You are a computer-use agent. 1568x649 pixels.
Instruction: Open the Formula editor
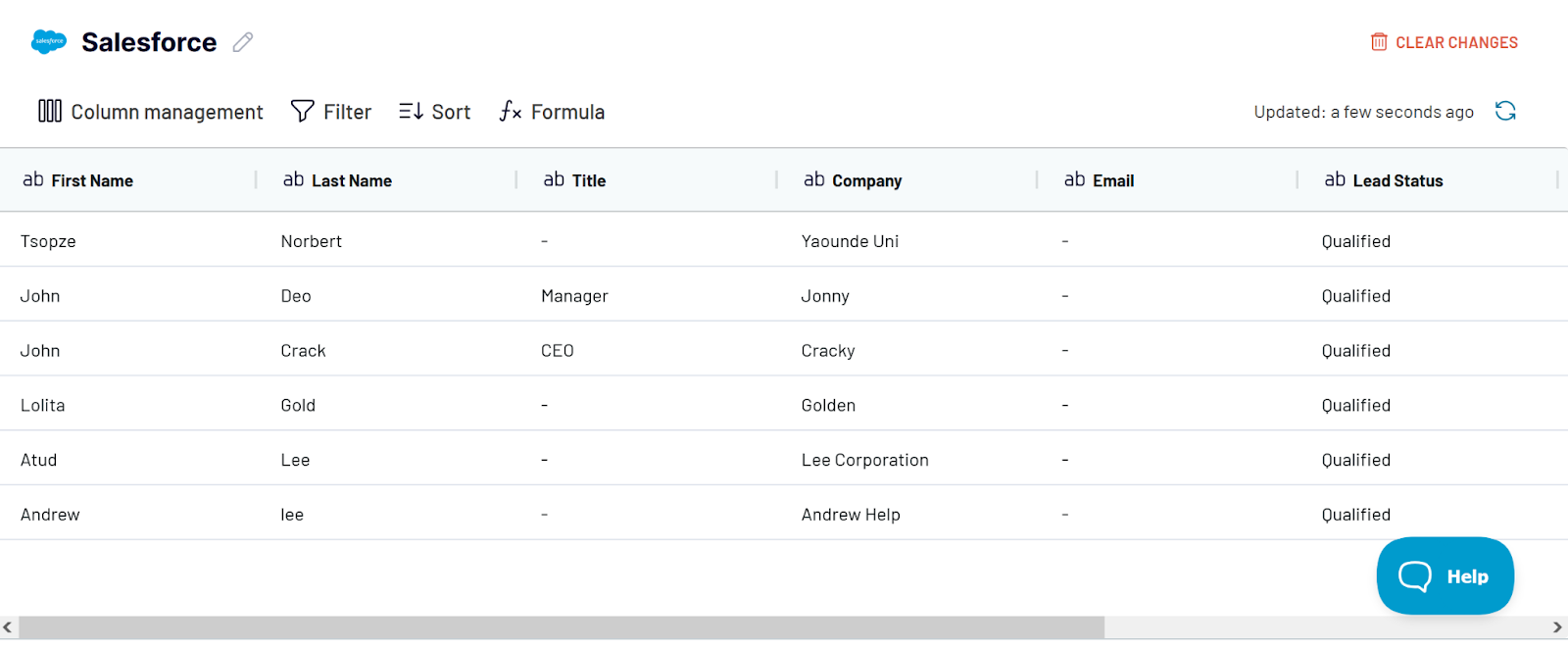pyautogui.click(x=552, y=112)
